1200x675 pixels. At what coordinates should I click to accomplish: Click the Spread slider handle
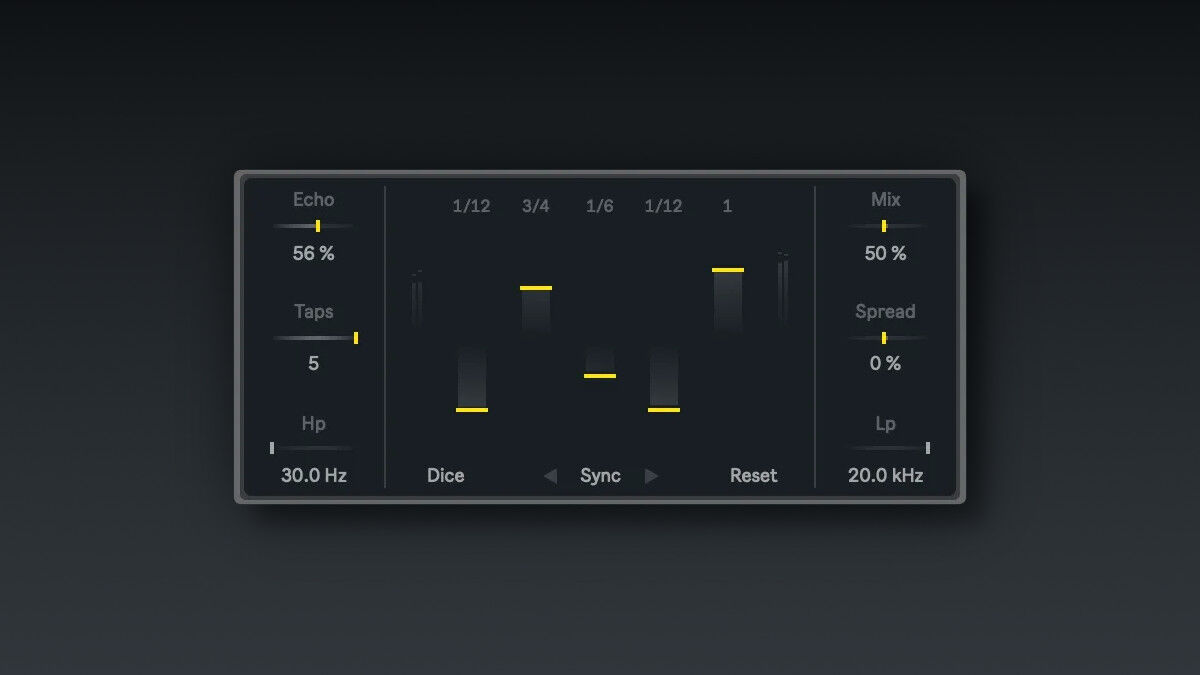pos(884,338)
